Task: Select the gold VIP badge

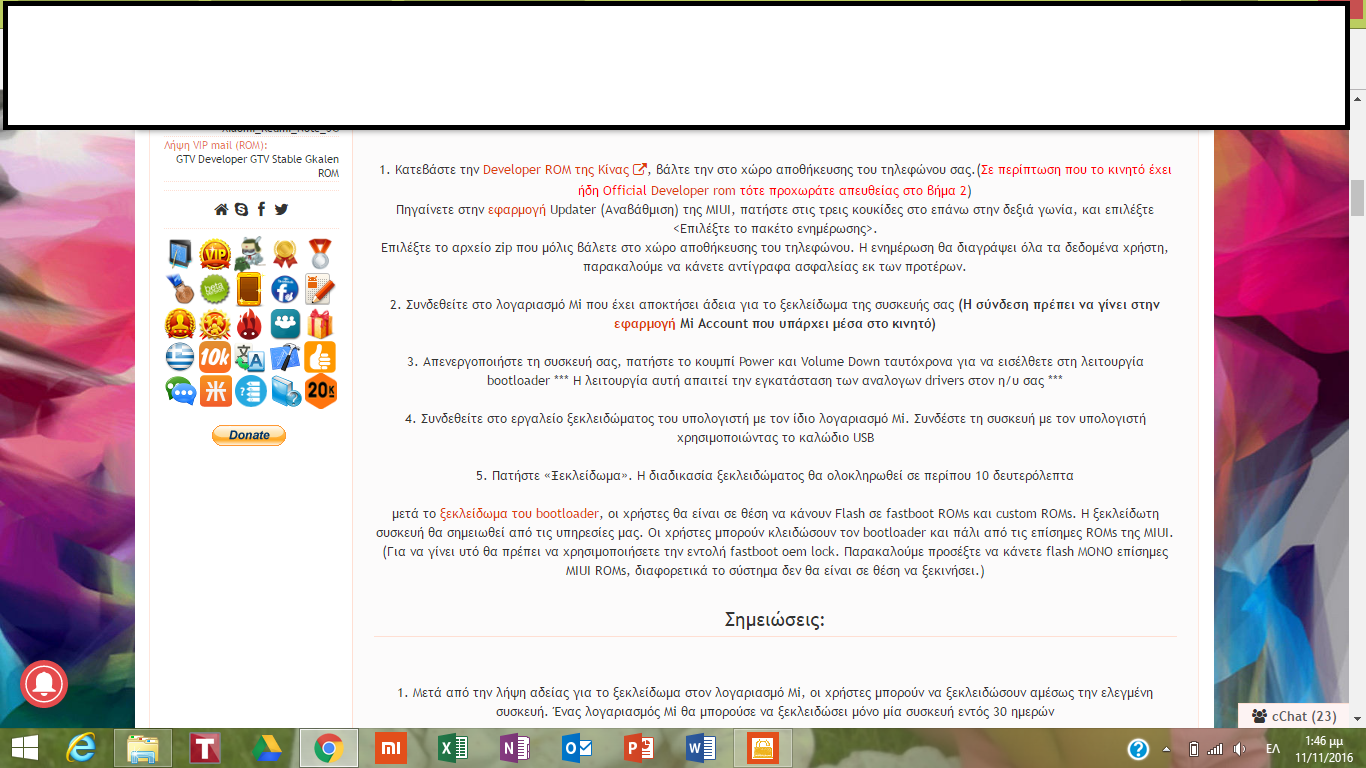Action: (x=215, y=254)
